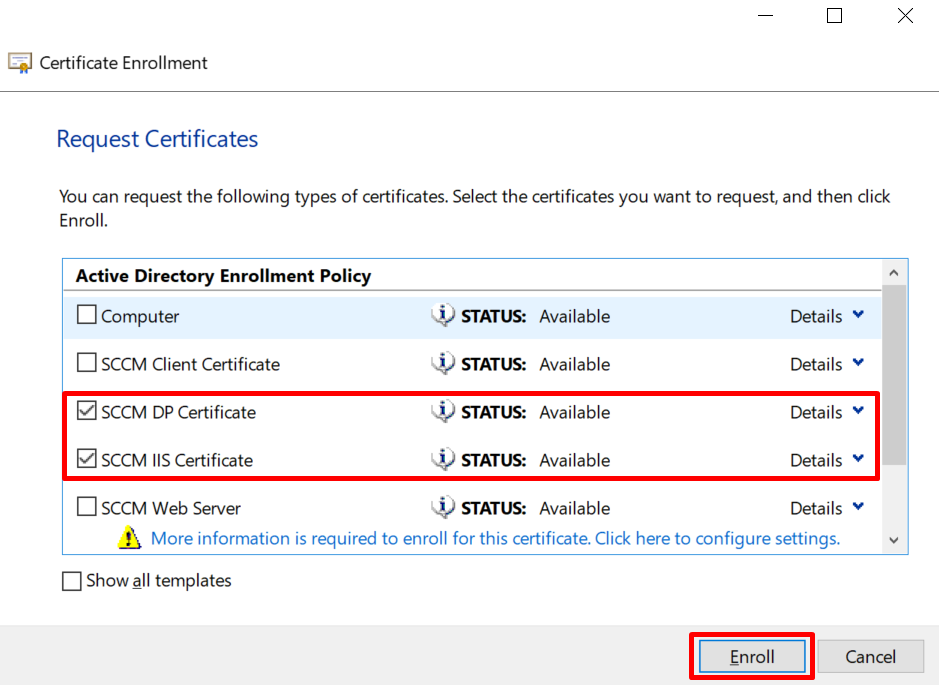Check the Computer certificate checkbox
The width and height of the screenshot is (939, 685).
(87, 314)
